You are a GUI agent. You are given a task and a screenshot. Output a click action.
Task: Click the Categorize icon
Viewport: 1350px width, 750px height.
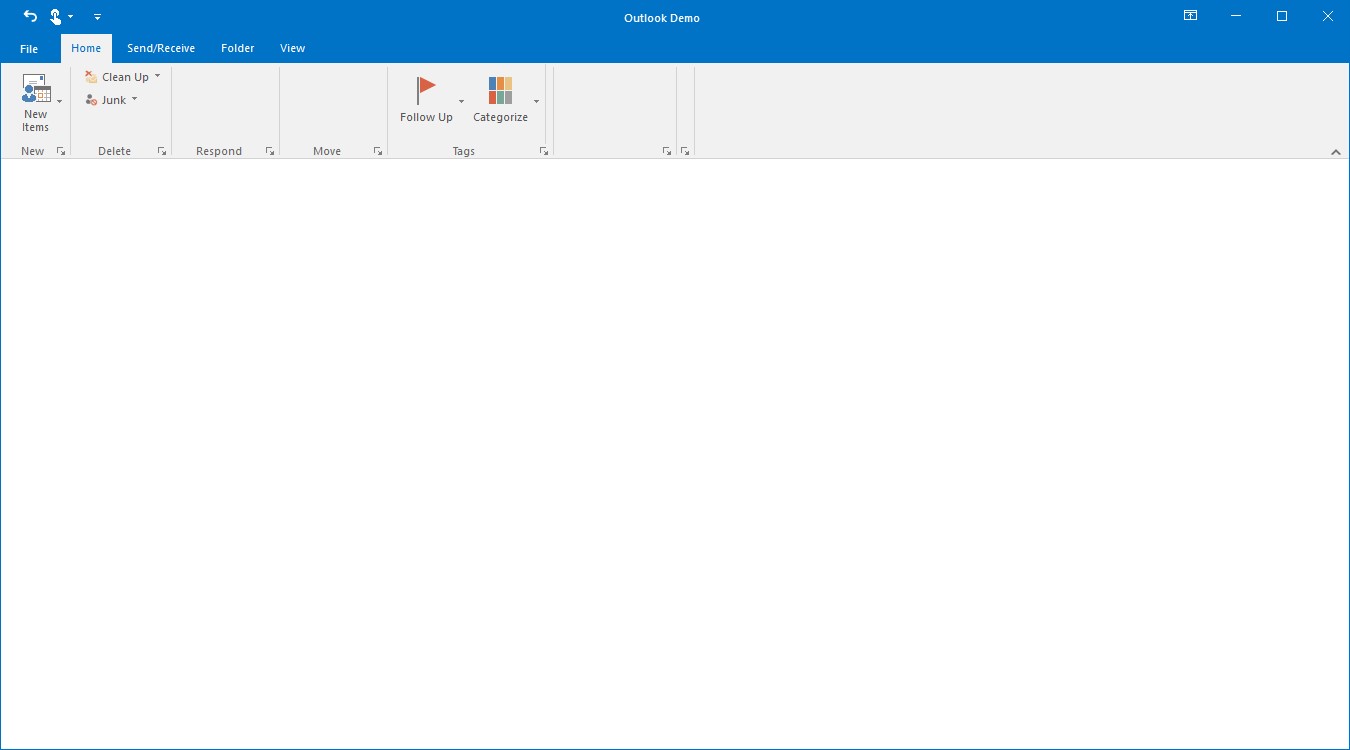pyautogui.click(x=500, y=88)
